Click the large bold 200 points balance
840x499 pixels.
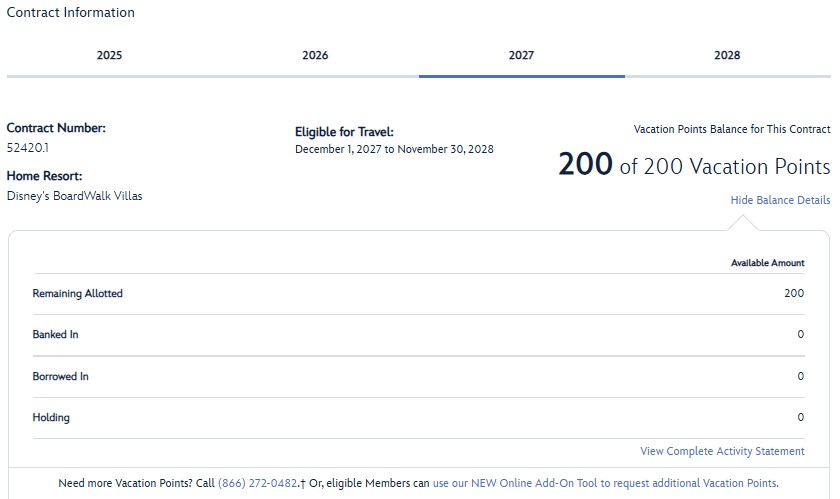pos(585,164)
